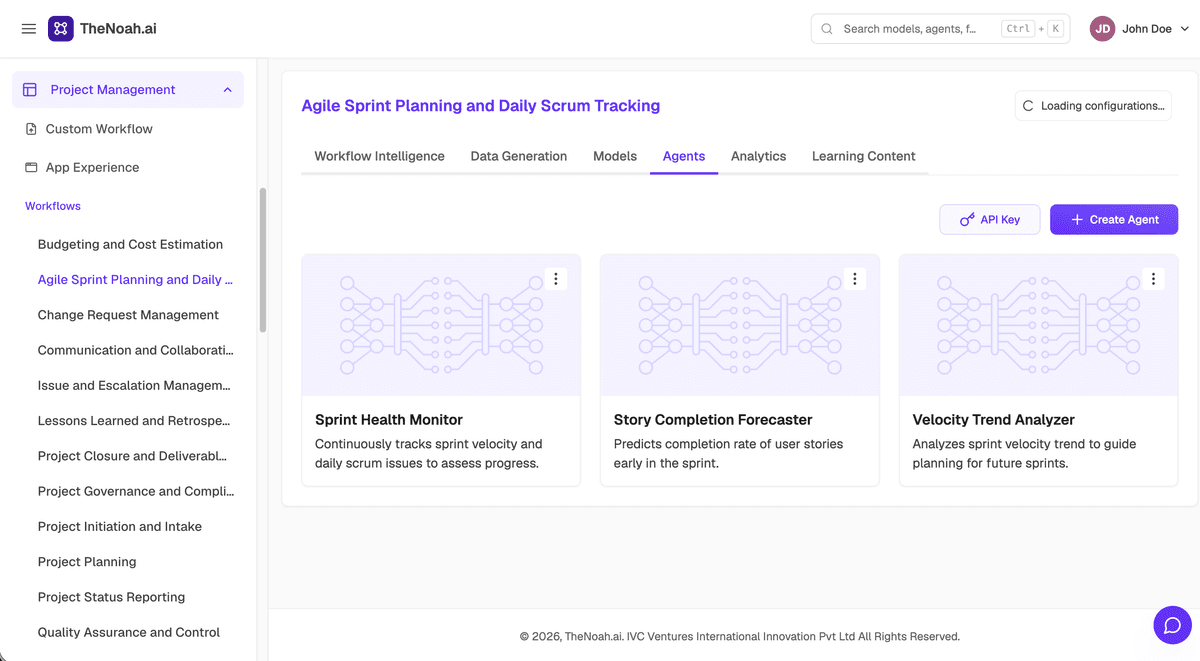Collapse the Project Management section chevron
Screen dimensions: 1200x661
point(227,90)
